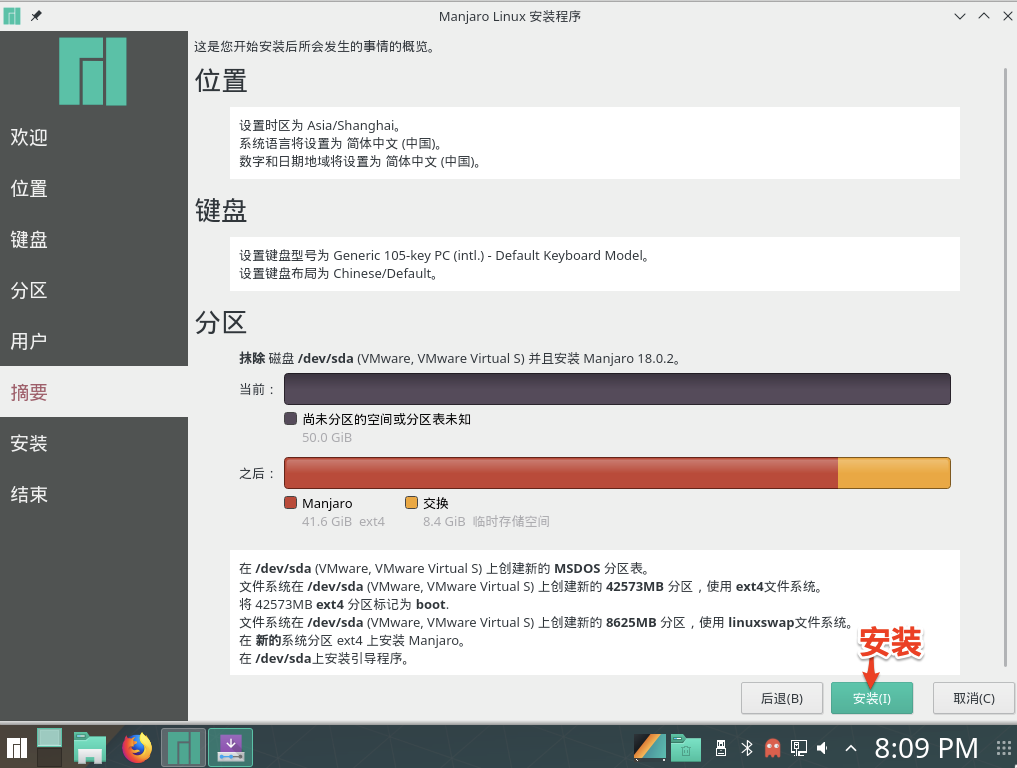1017x768 pixels.
Task: Click text '设置键盘布局为 Chinese/Default'
Action: (x=338, y=274)
